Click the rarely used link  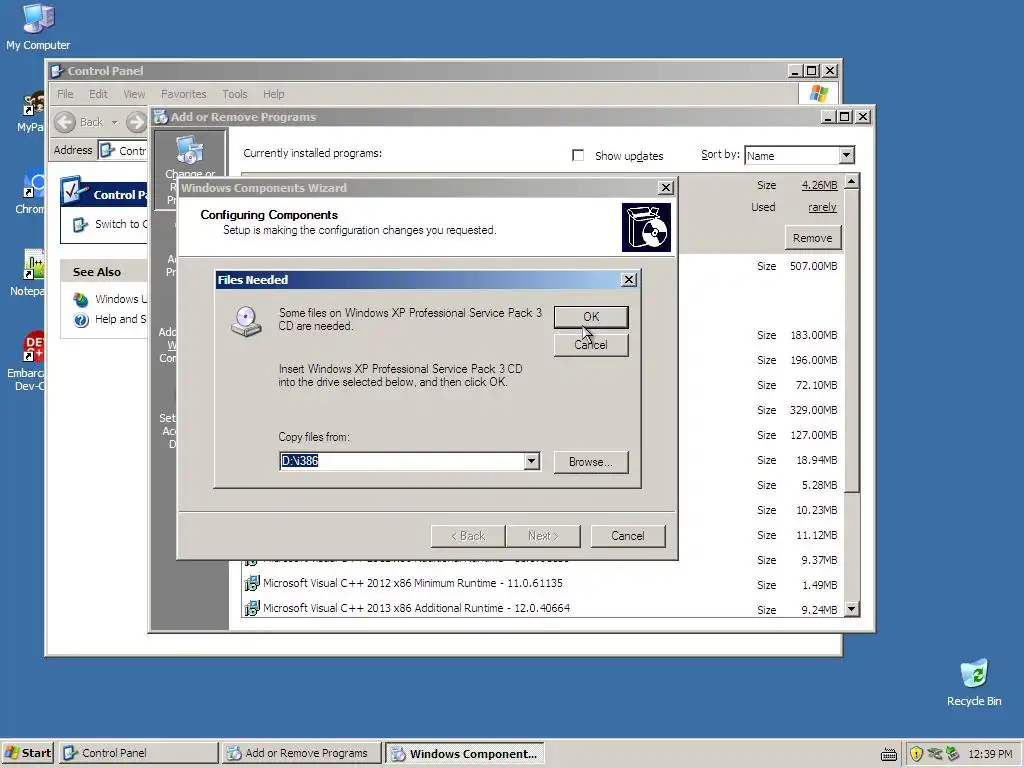point(822,207)
